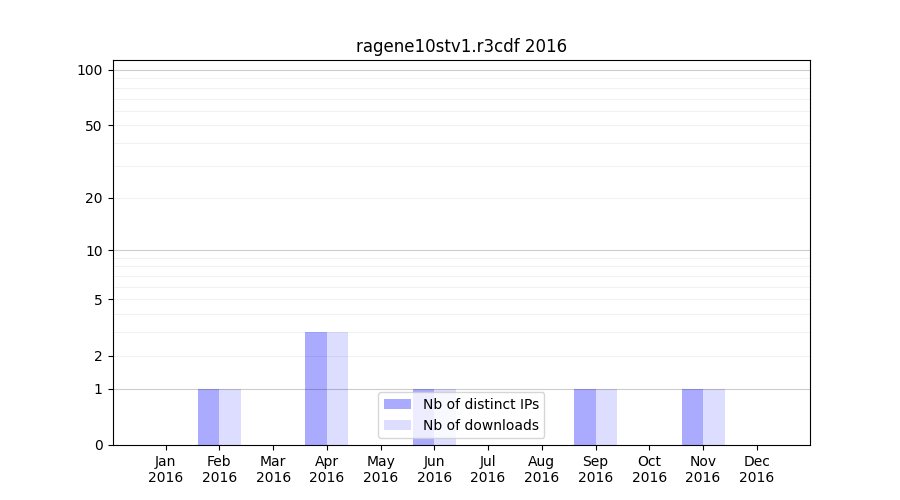Click the September 2016 downloads bar
Viewport: 900px width, 500px height.
point(606,417)
